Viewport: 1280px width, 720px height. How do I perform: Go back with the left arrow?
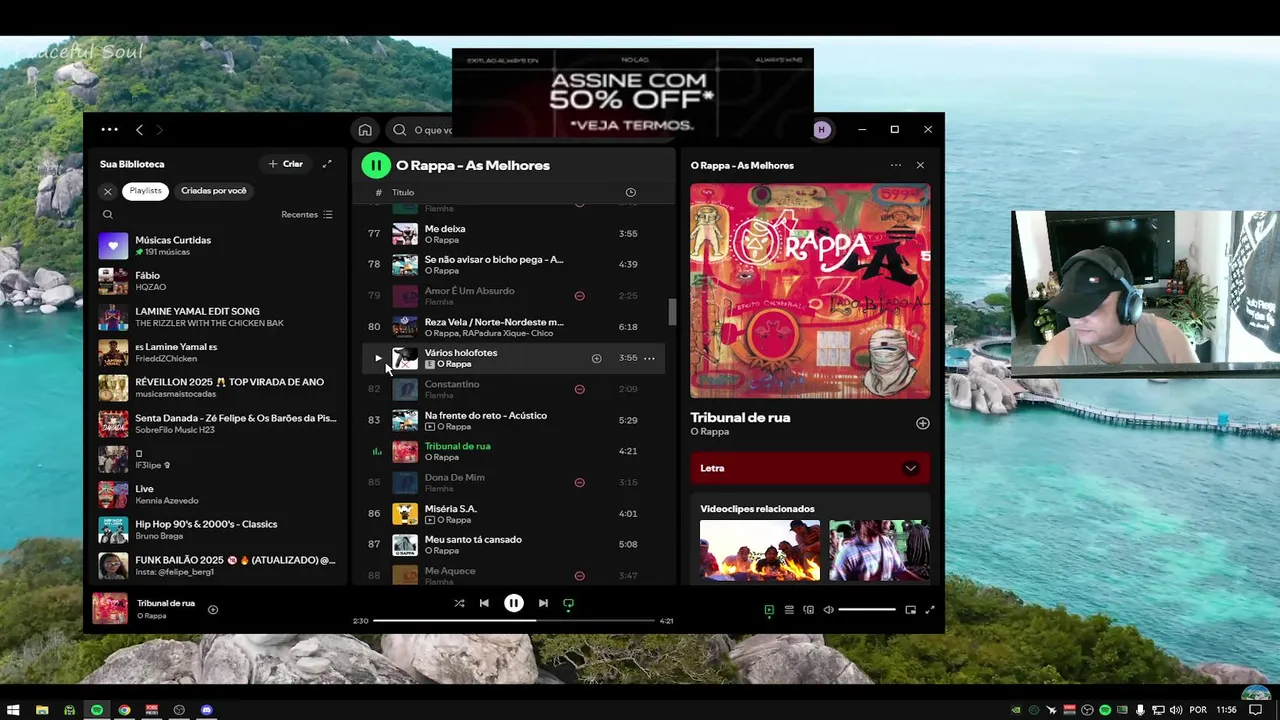(x=139, y=130)
